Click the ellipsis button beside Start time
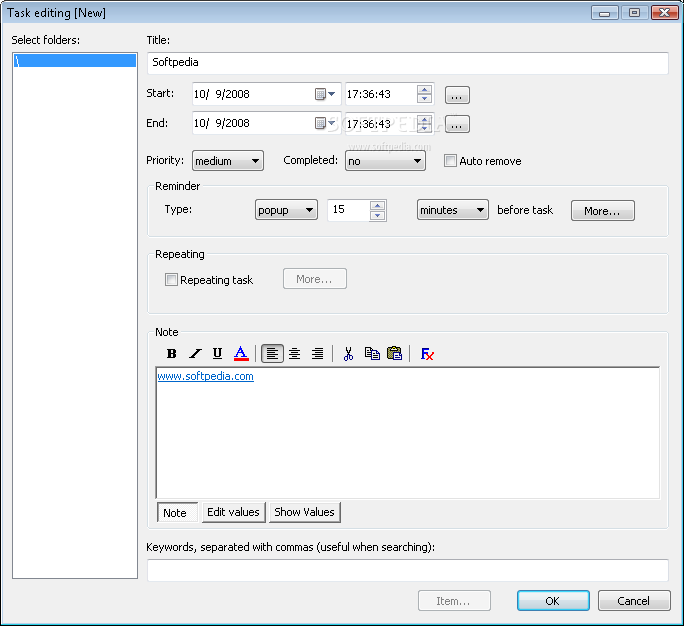The height and width of the screenshot is (626, 684). coord(457,95)
